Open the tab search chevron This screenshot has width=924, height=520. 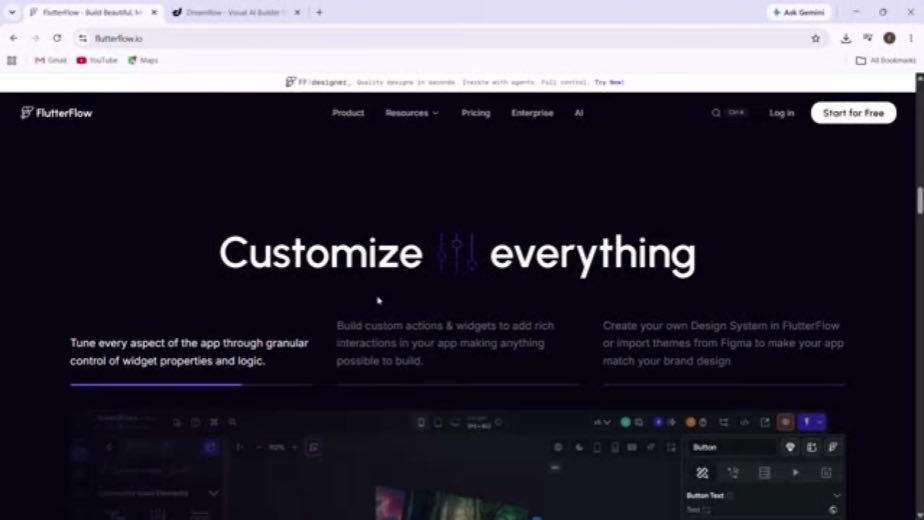[12, 12]
